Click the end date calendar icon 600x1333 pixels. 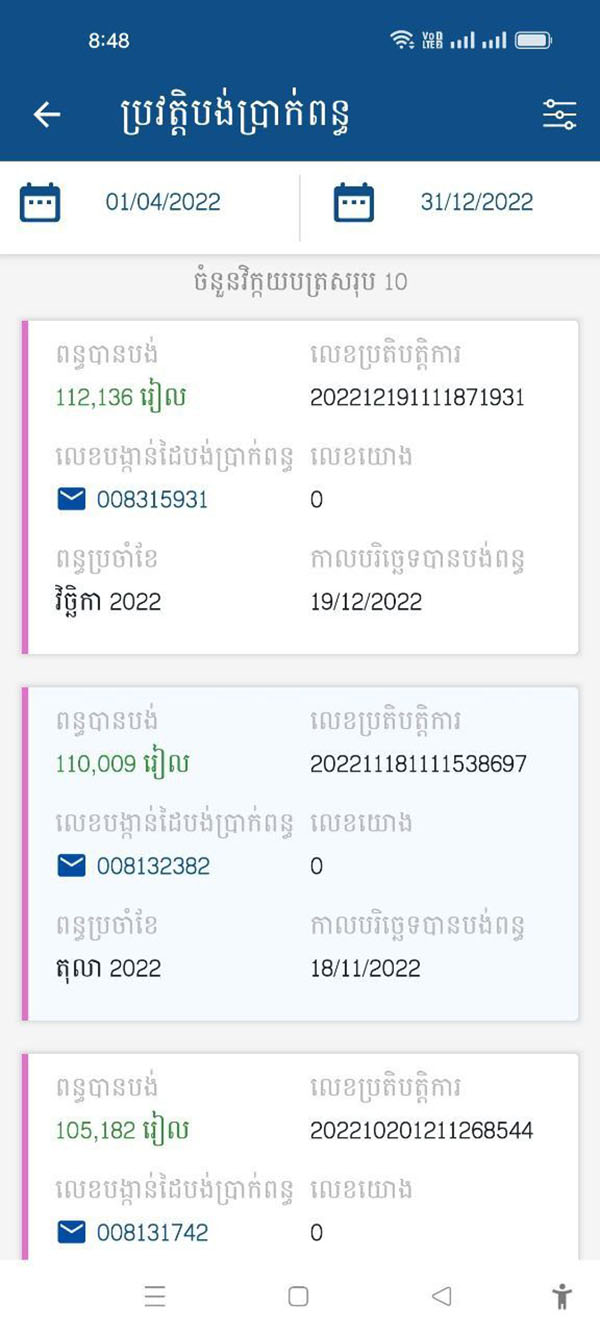pos(354,202)
